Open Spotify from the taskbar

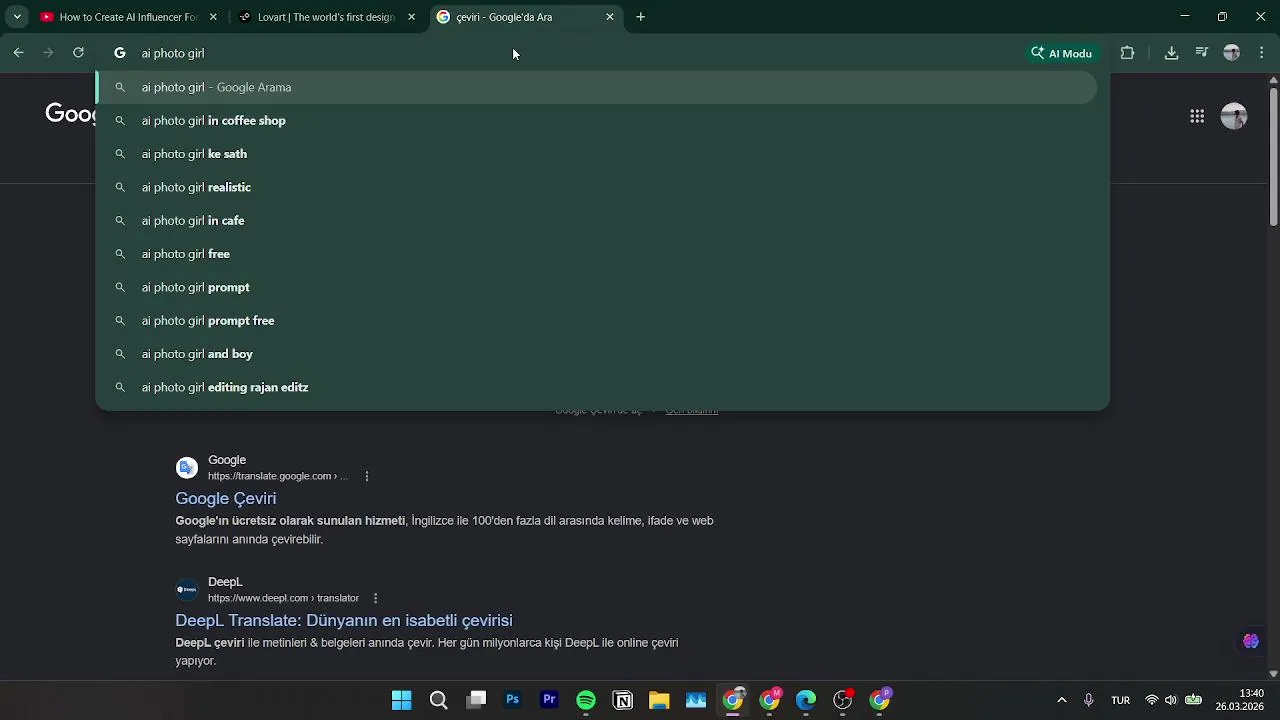pyautogui.click(x=586, y=700)
